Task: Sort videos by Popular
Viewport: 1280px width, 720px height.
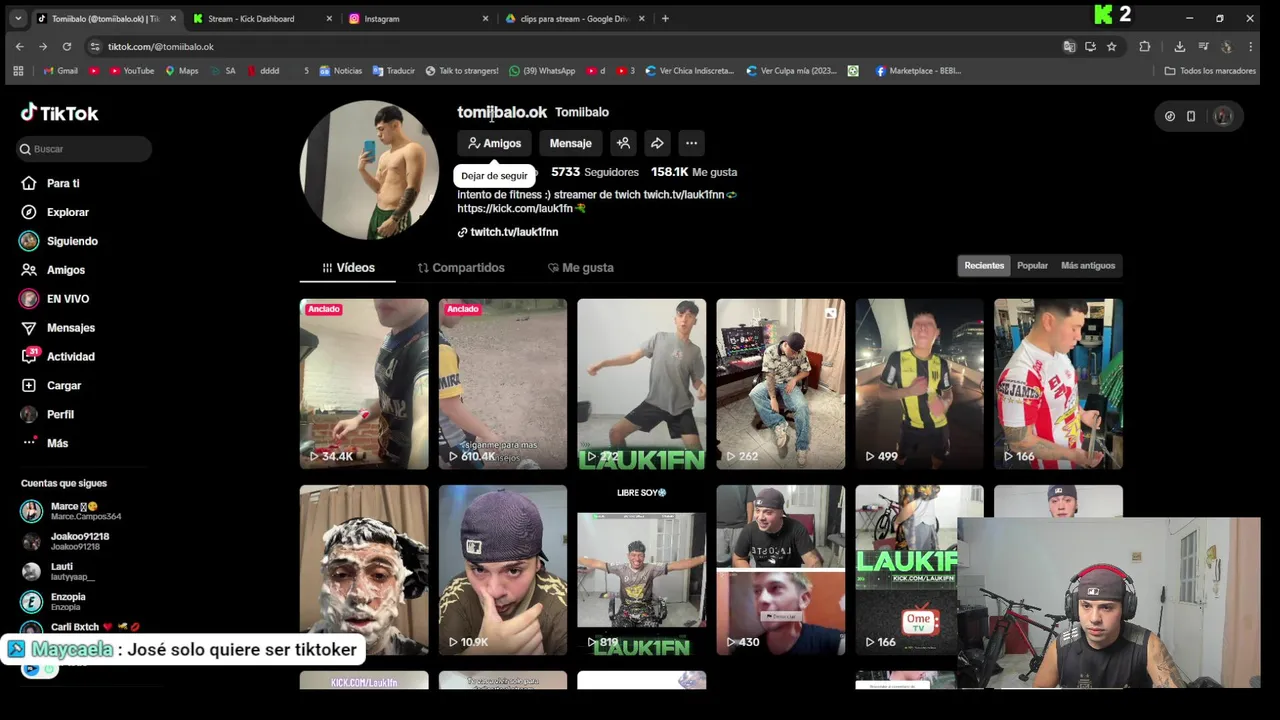Action: click(1032, 266)
